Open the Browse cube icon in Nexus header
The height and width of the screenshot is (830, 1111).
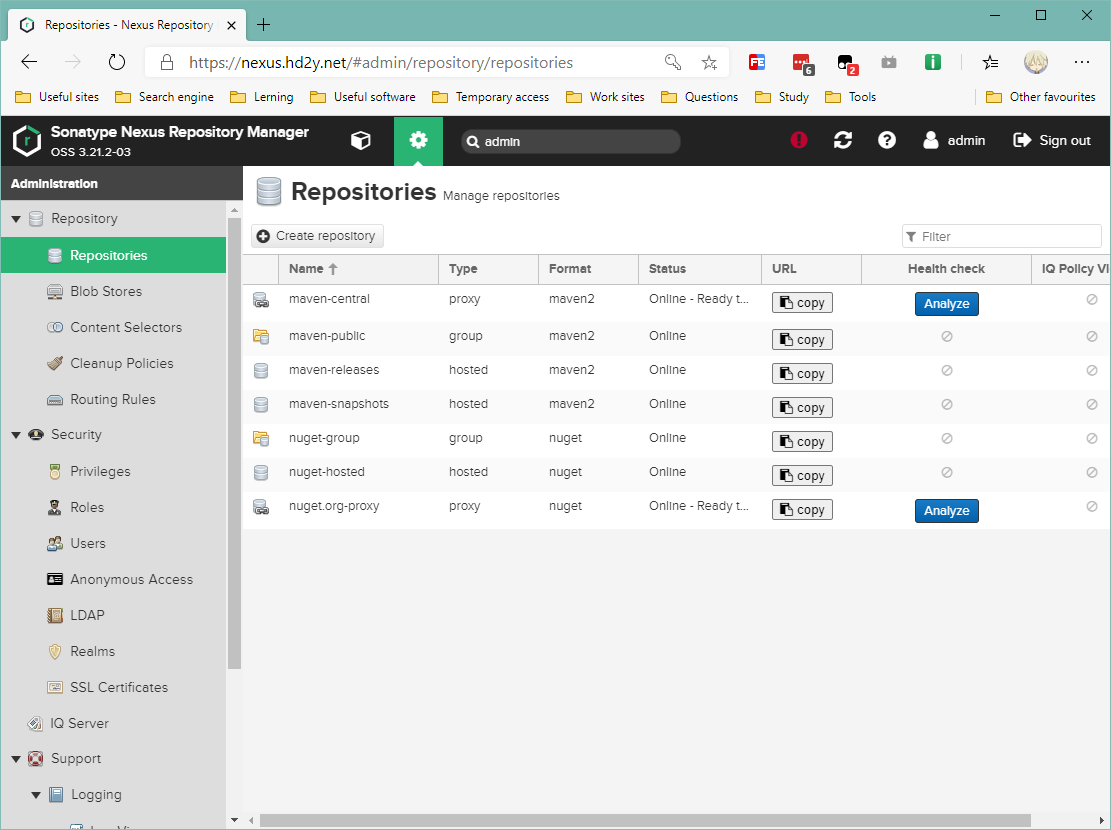[361, 140]
